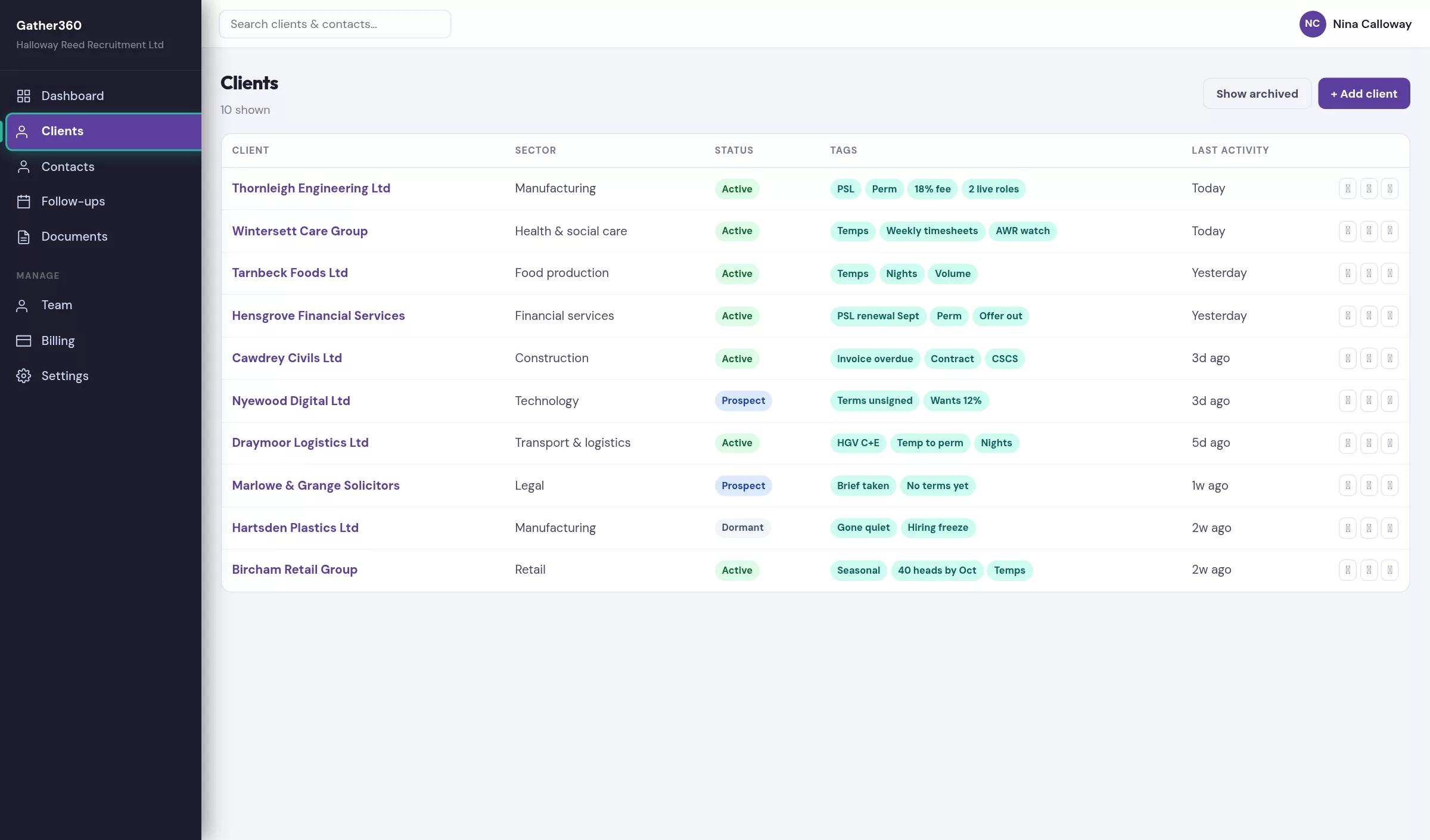Click Show archived button
1430x840 pixels.
(1257, 94)
